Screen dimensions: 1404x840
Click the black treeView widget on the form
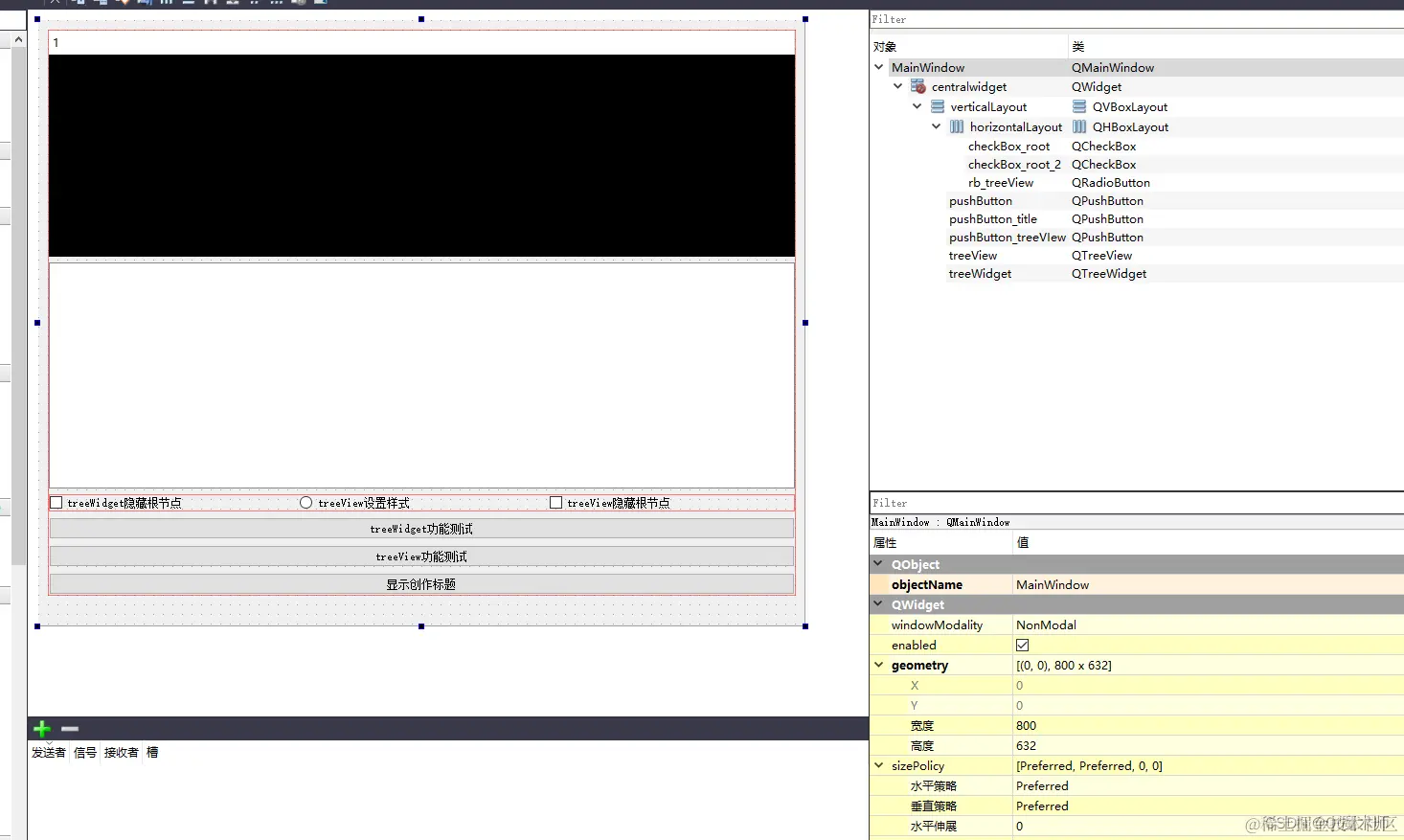421,155
